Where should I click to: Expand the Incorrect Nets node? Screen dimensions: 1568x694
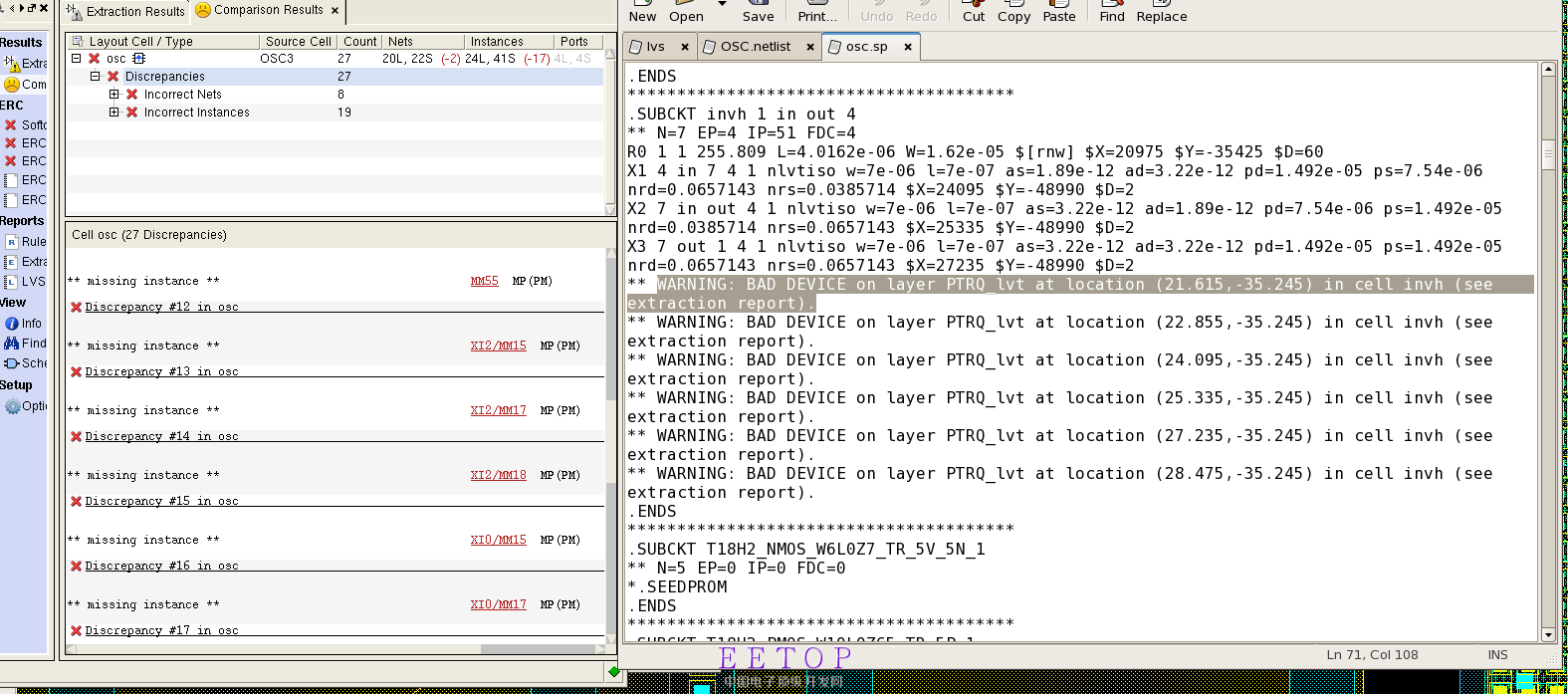(x=113, y=95)
